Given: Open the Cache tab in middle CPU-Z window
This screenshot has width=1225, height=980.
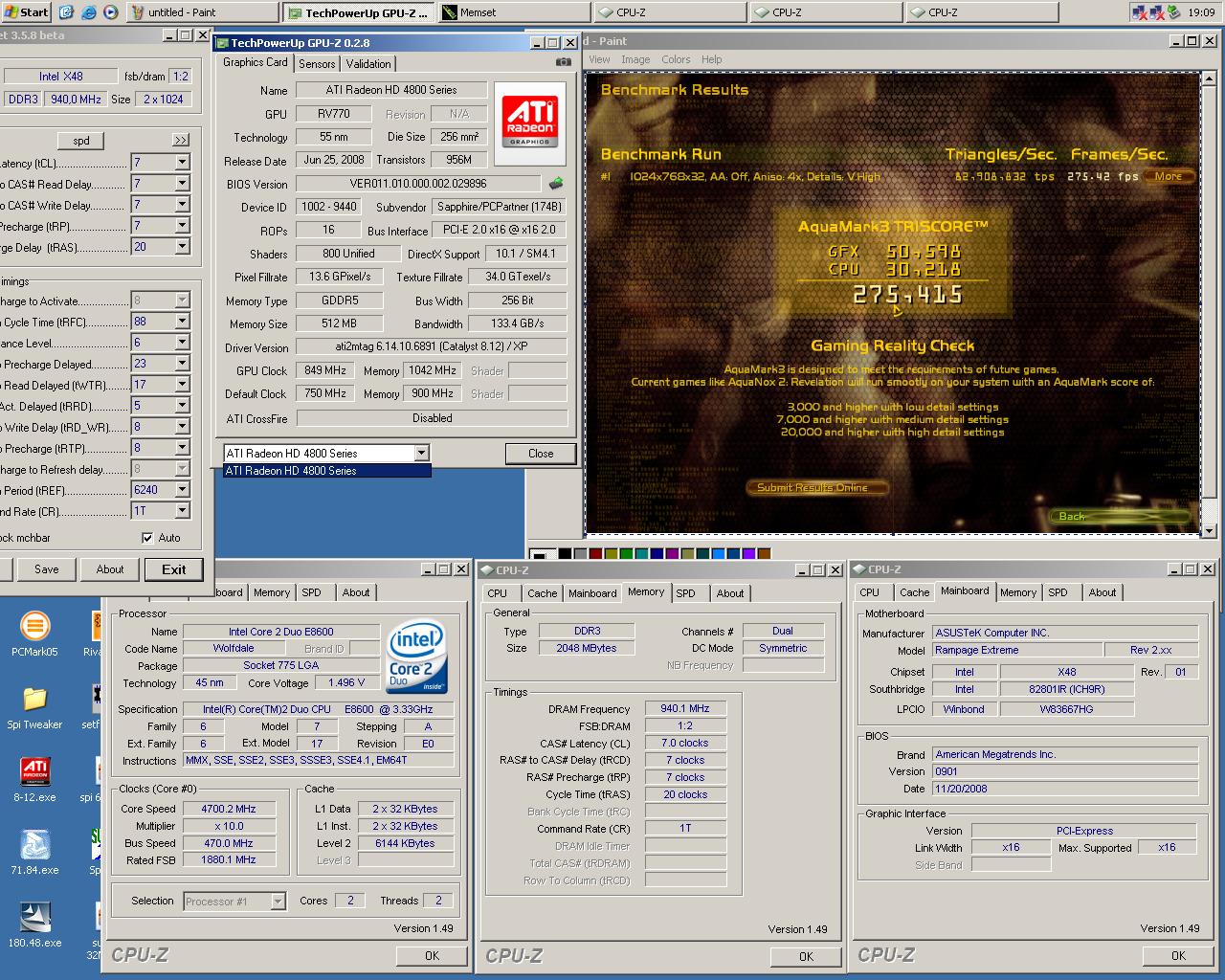Looking at the screenshot, I should 542,593.
